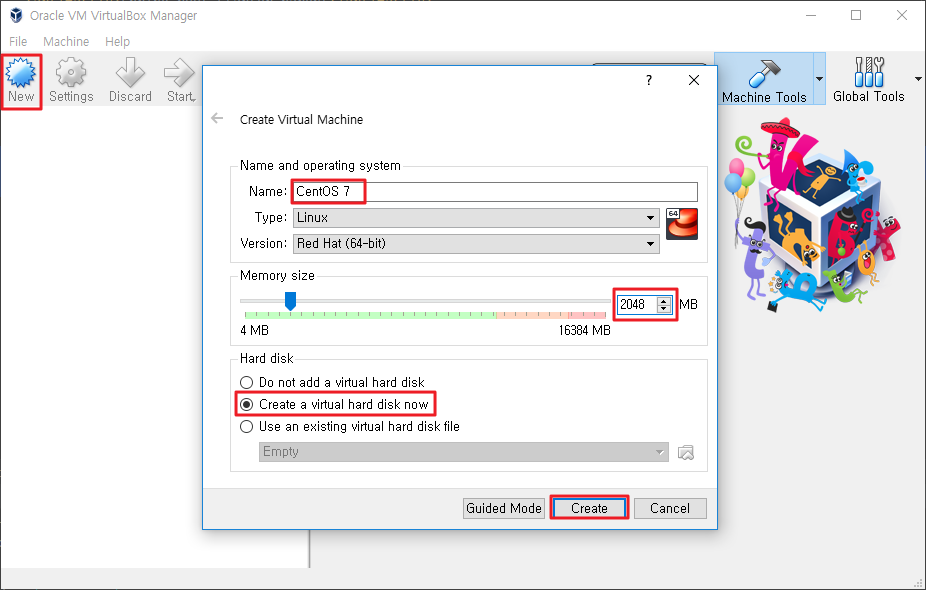Maximize the VirtualBox Manager window

[856, 15]
